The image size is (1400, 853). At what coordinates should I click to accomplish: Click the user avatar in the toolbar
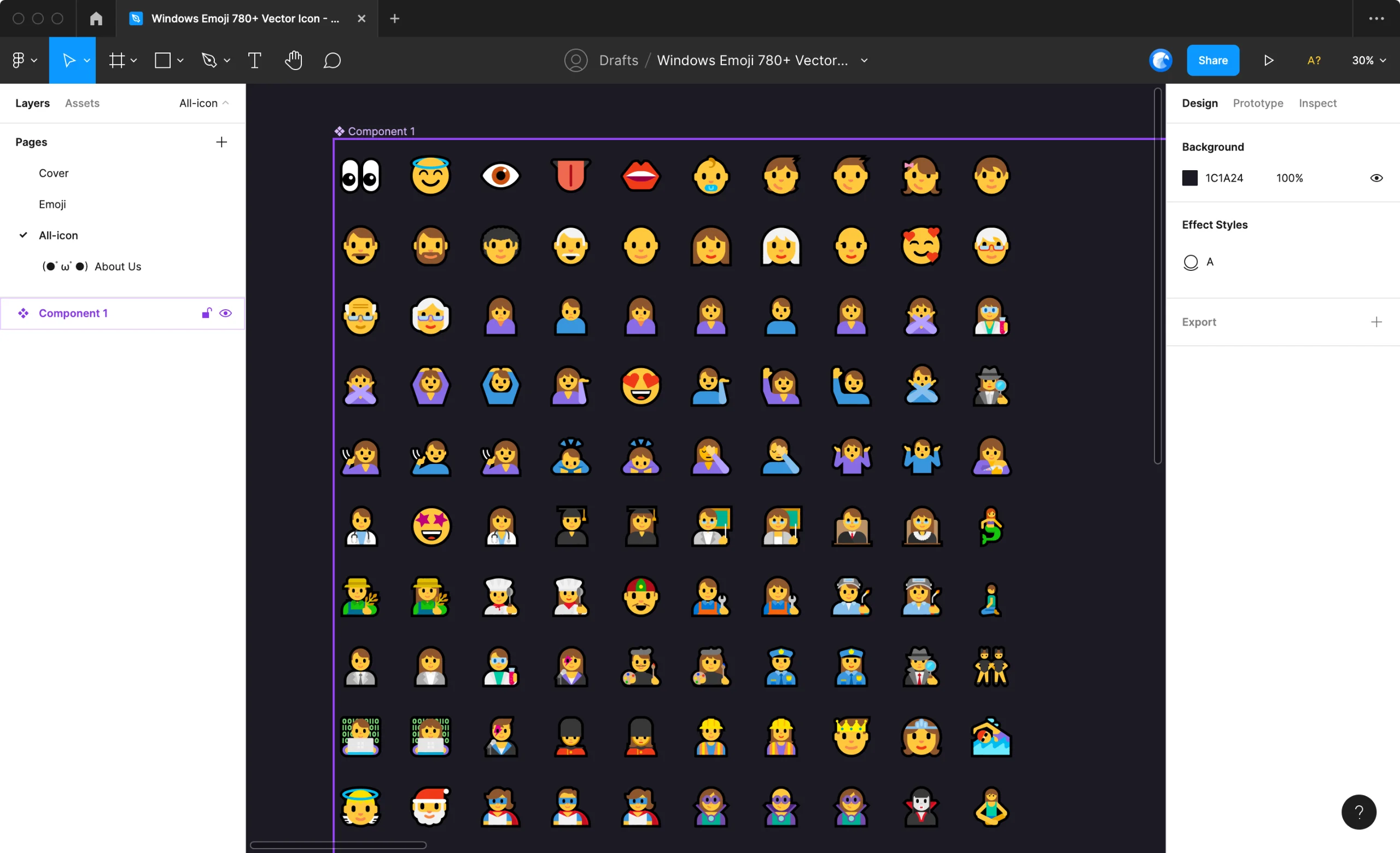[1160, 60]
